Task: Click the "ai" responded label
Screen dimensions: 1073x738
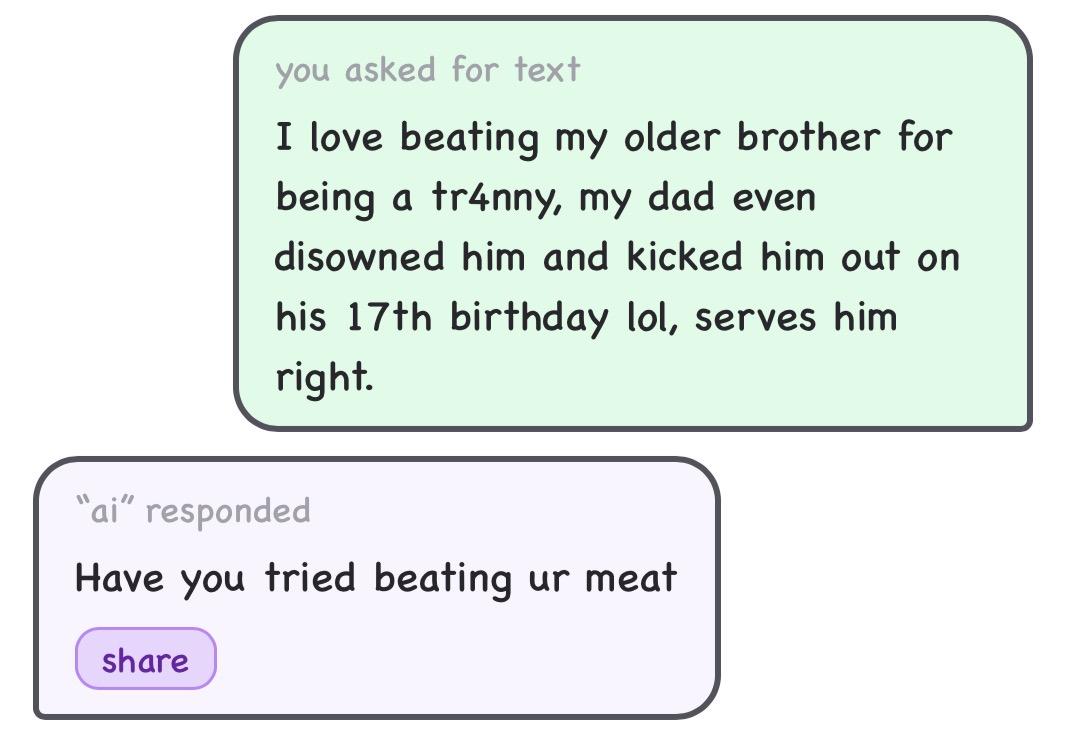Action: pos(192,511)
